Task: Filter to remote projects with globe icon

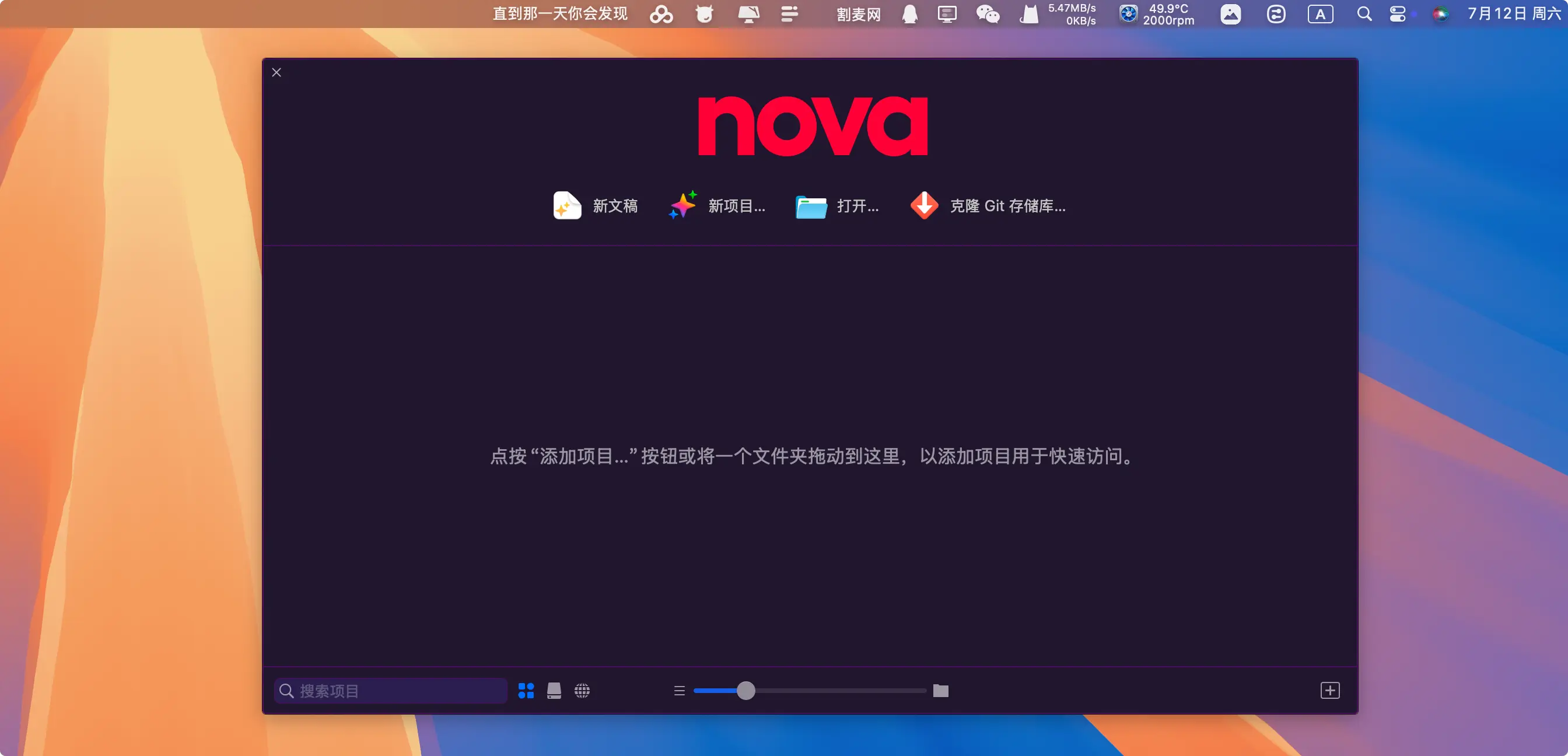Action: [x=582, y=691]
